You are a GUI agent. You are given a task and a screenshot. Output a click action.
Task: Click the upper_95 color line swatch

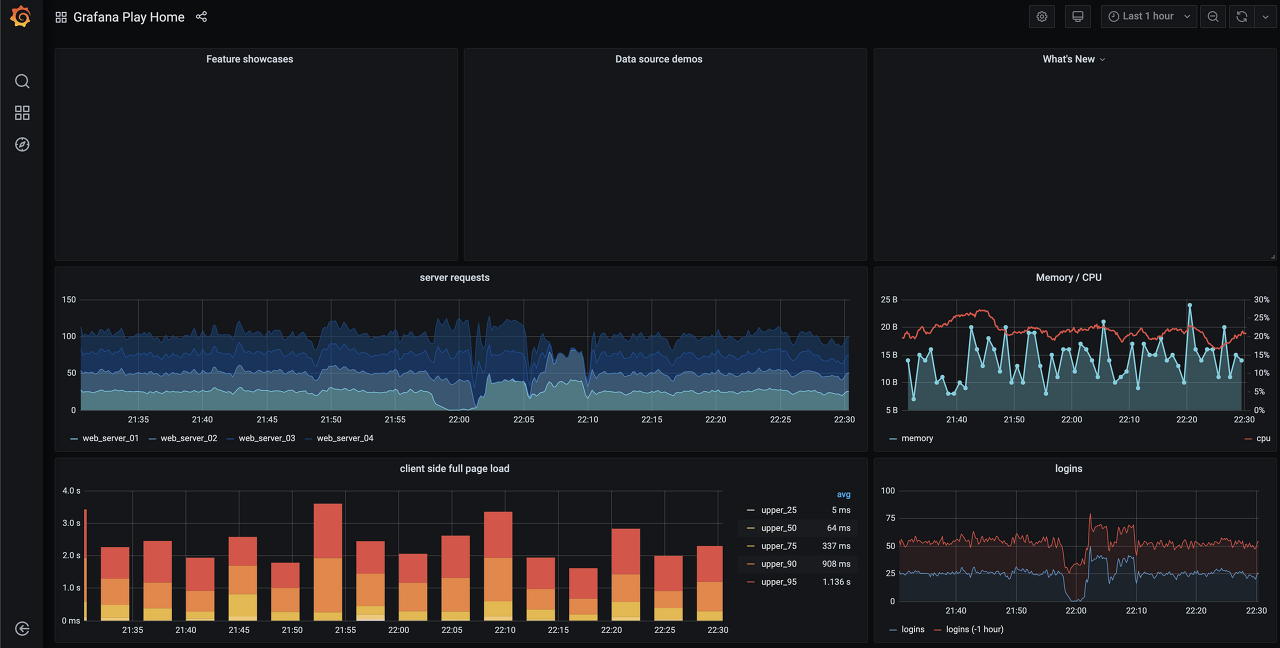pyautogui.click(x=751, y=582)
